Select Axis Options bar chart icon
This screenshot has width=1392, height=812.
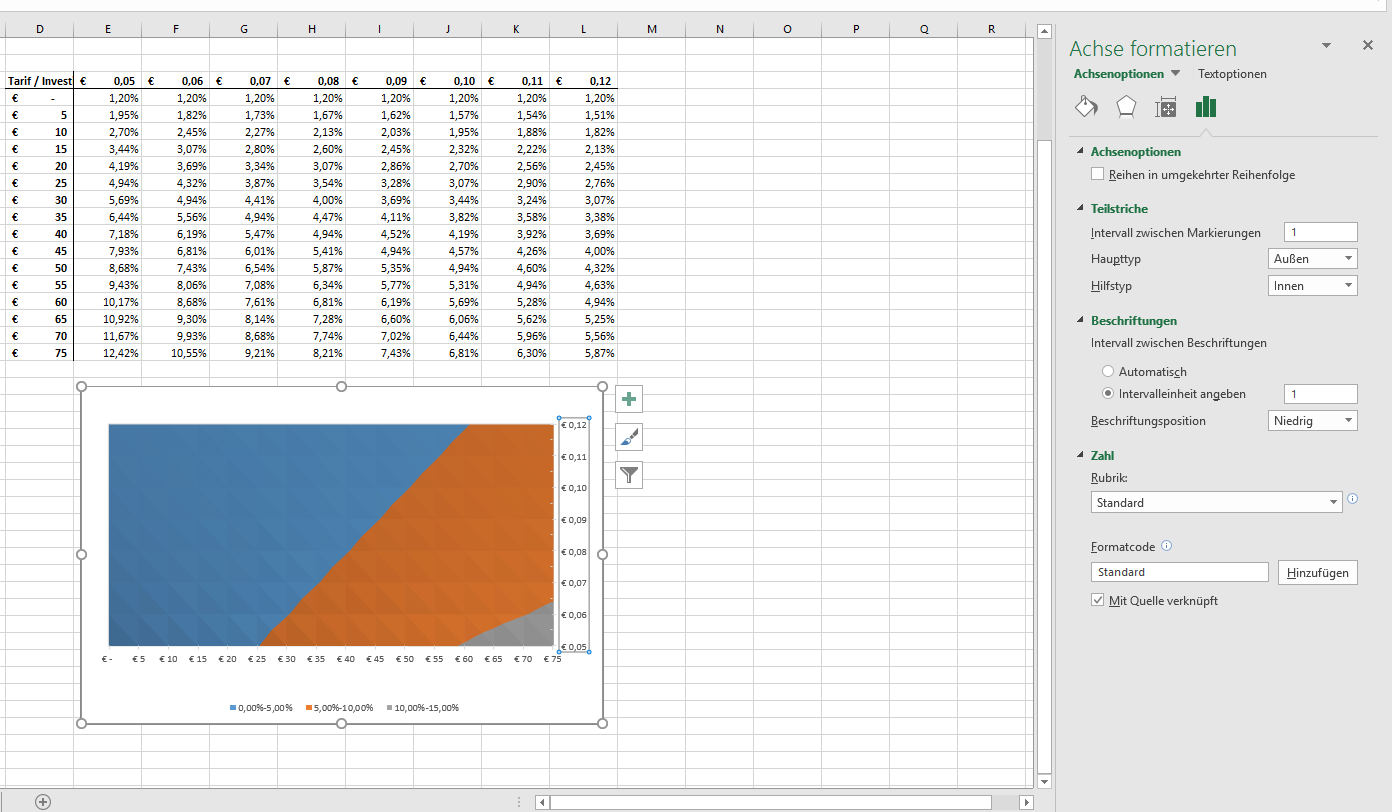pos(1206,107)
